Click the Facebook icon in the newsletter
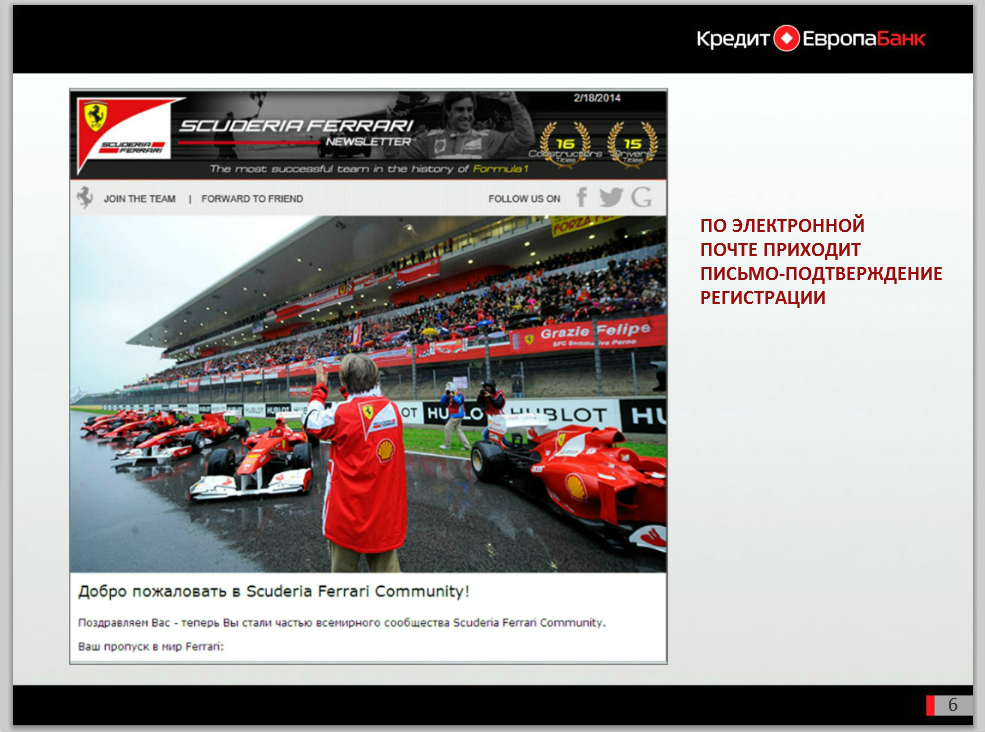 pos(582,197)
